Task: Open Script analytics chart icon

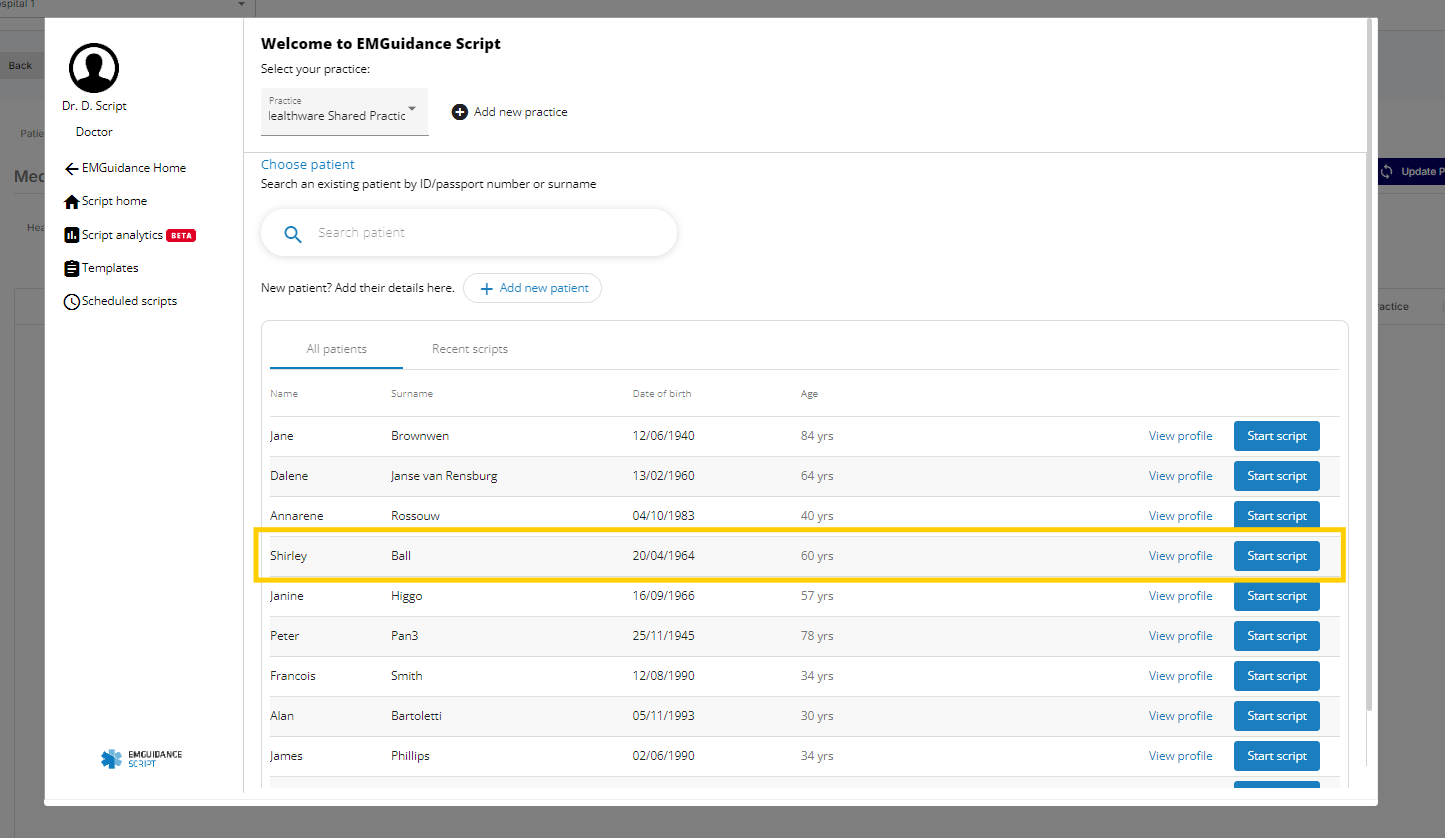Action: tap(71, 236)
